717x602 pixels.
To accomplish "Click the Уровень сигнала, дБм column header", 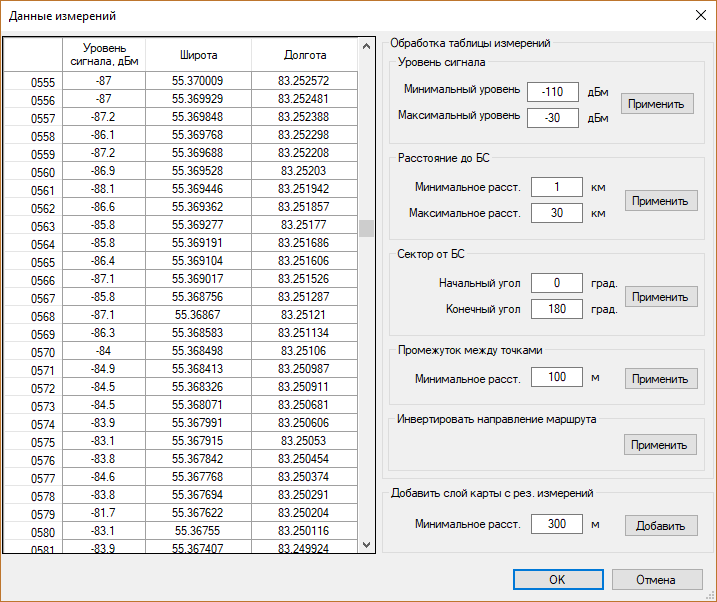I will click(104, 55).
